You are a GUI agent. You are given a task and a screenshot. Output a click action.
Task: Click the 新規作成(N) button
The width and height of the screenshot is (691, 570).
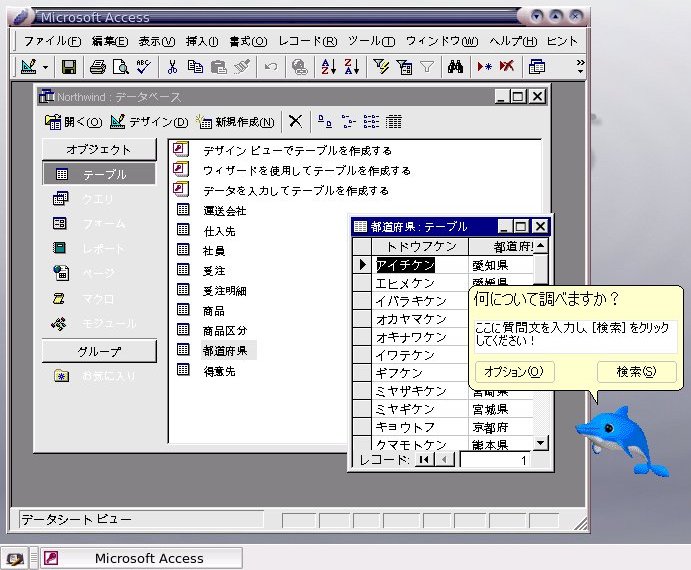235,122
